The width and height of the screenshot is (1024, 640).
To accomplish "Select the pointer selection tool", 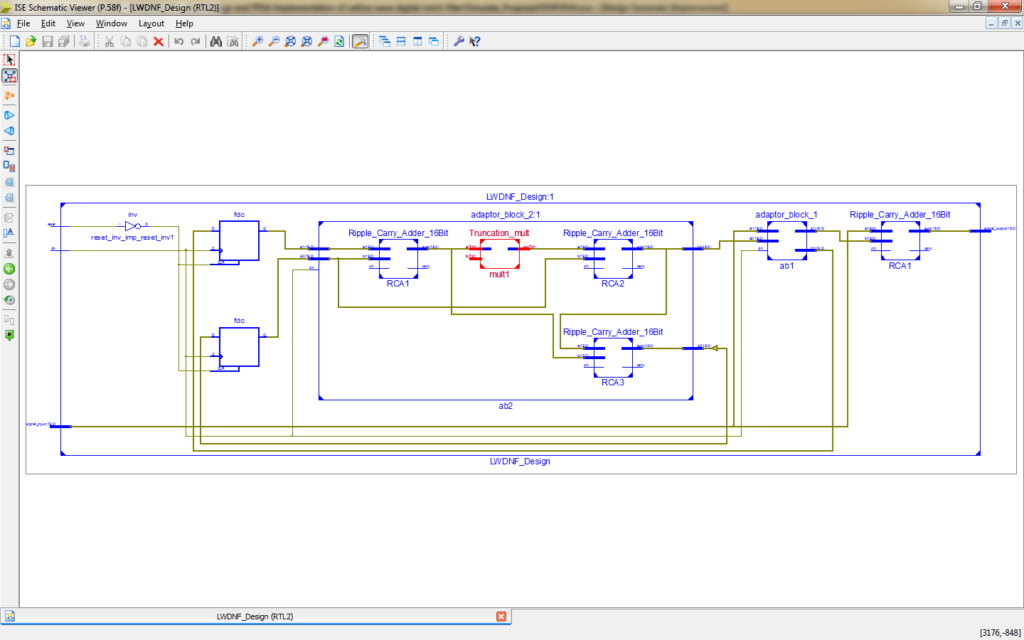I will (10, 59).
